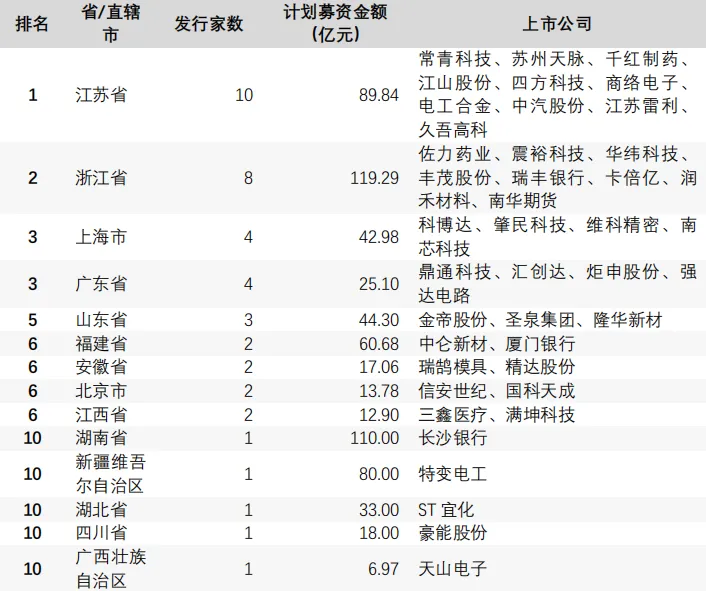Click the amount 44.30

pos(379,320)
